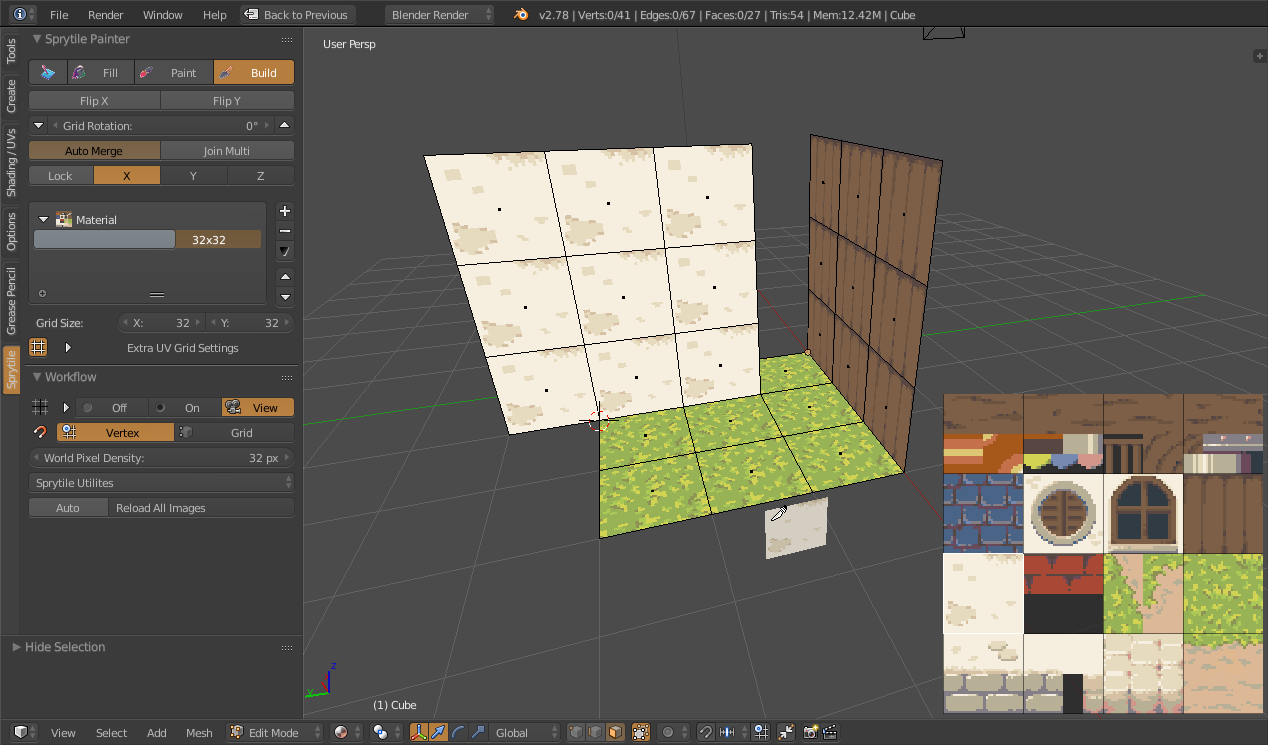
Task: Toggle the 3D manipulator widget
Action: coord(419,733)
